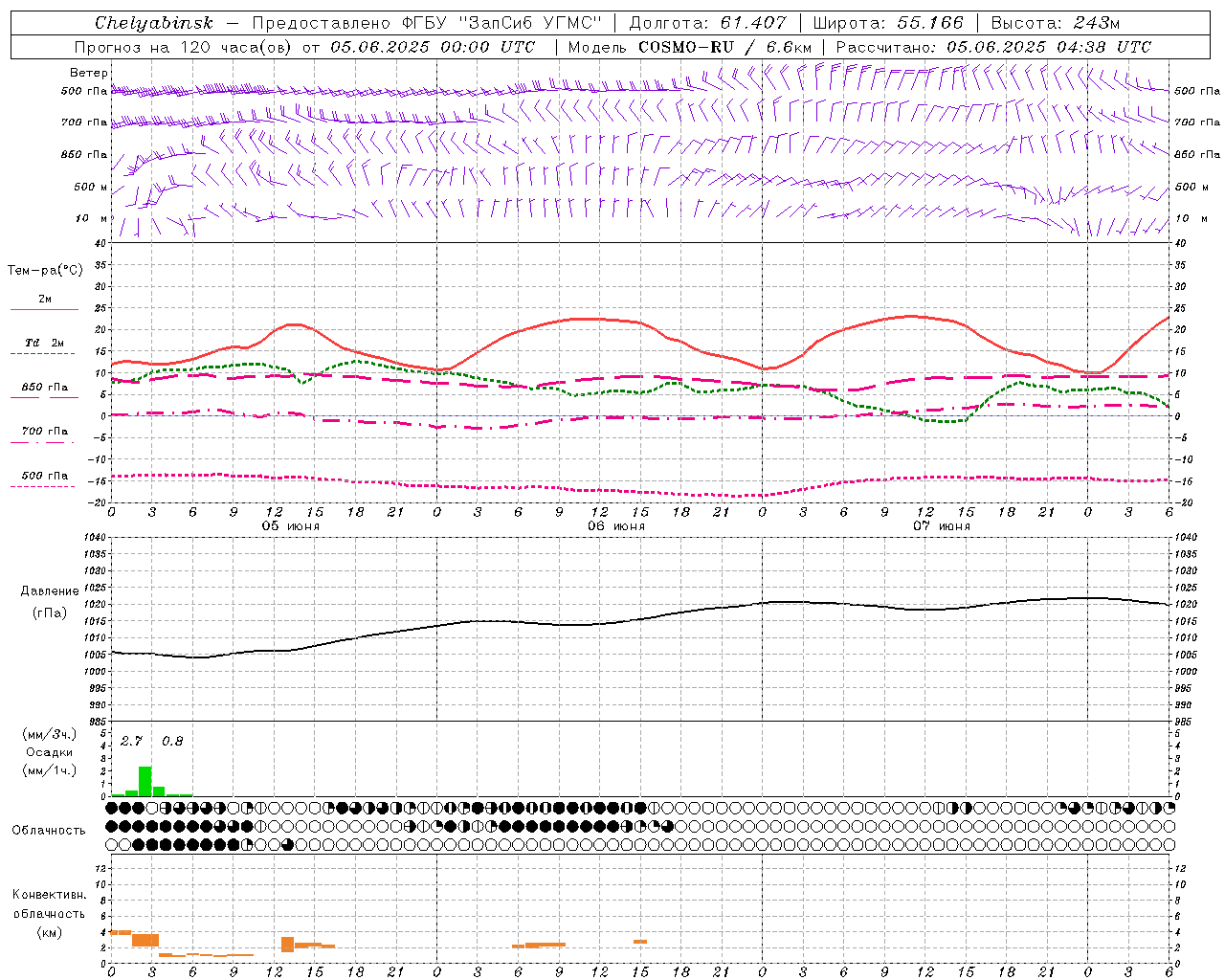Click the 'Ветер' wind panel label
Screen dimensions: 1225x980
(89, 73)
